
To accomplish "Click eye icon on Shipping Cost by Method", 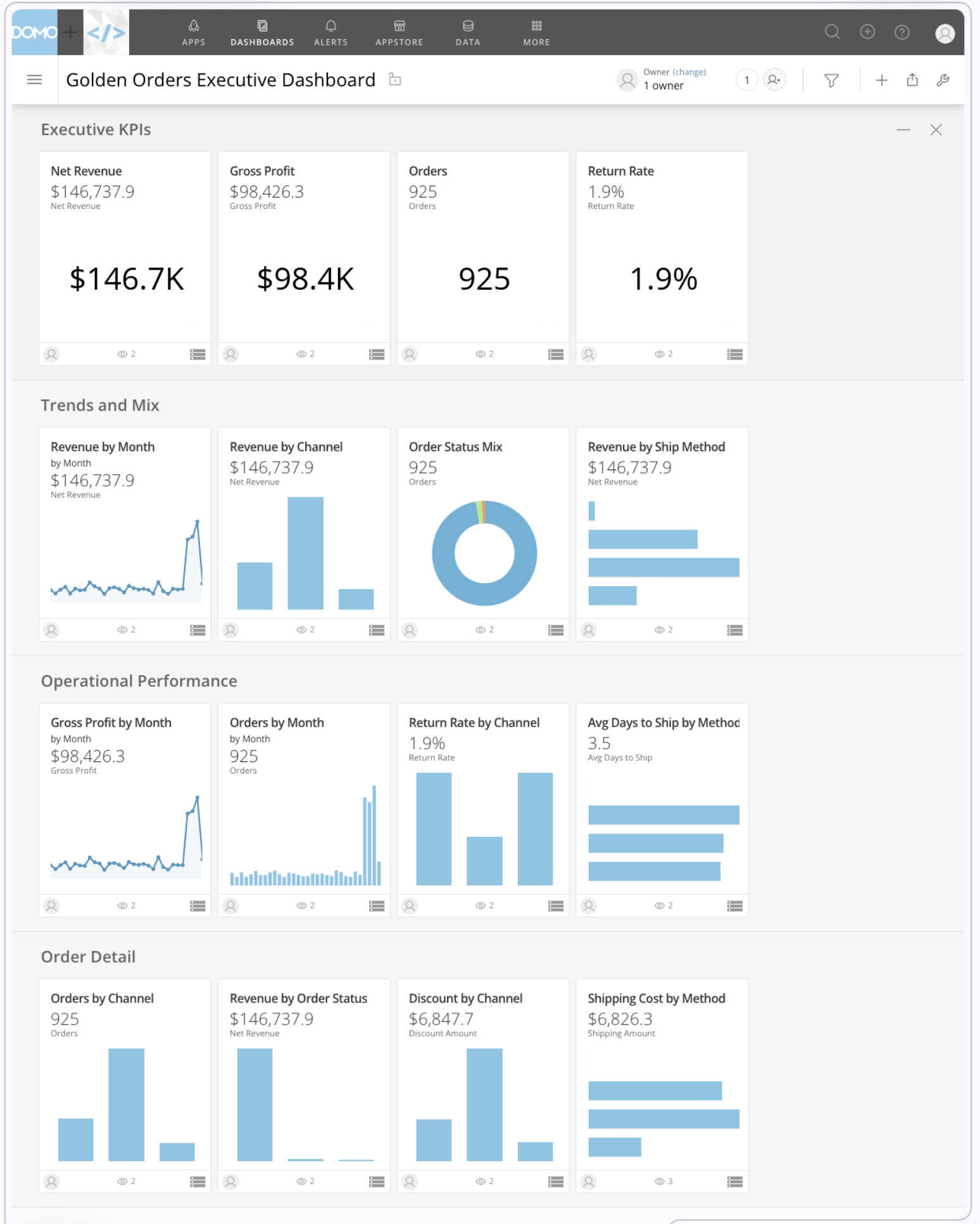I will click(659, 1182).
